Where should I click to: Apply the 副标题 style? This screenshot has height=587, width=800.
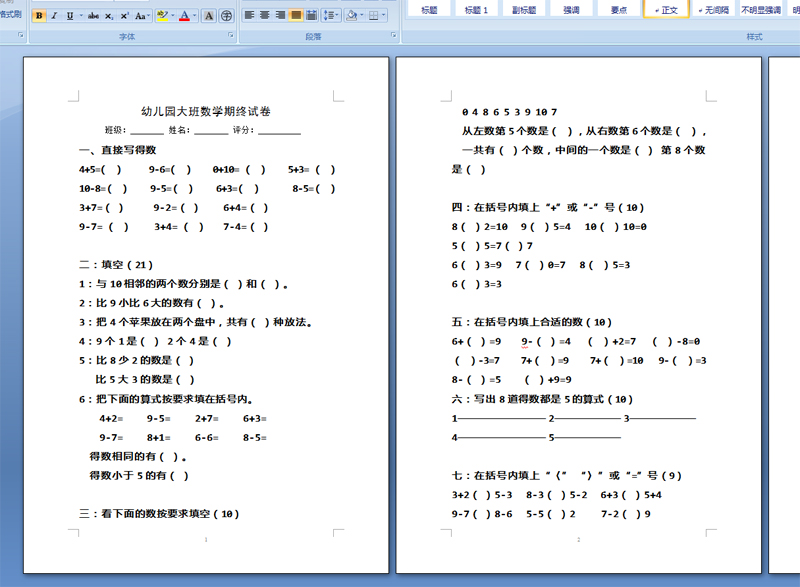pos(524,9)
